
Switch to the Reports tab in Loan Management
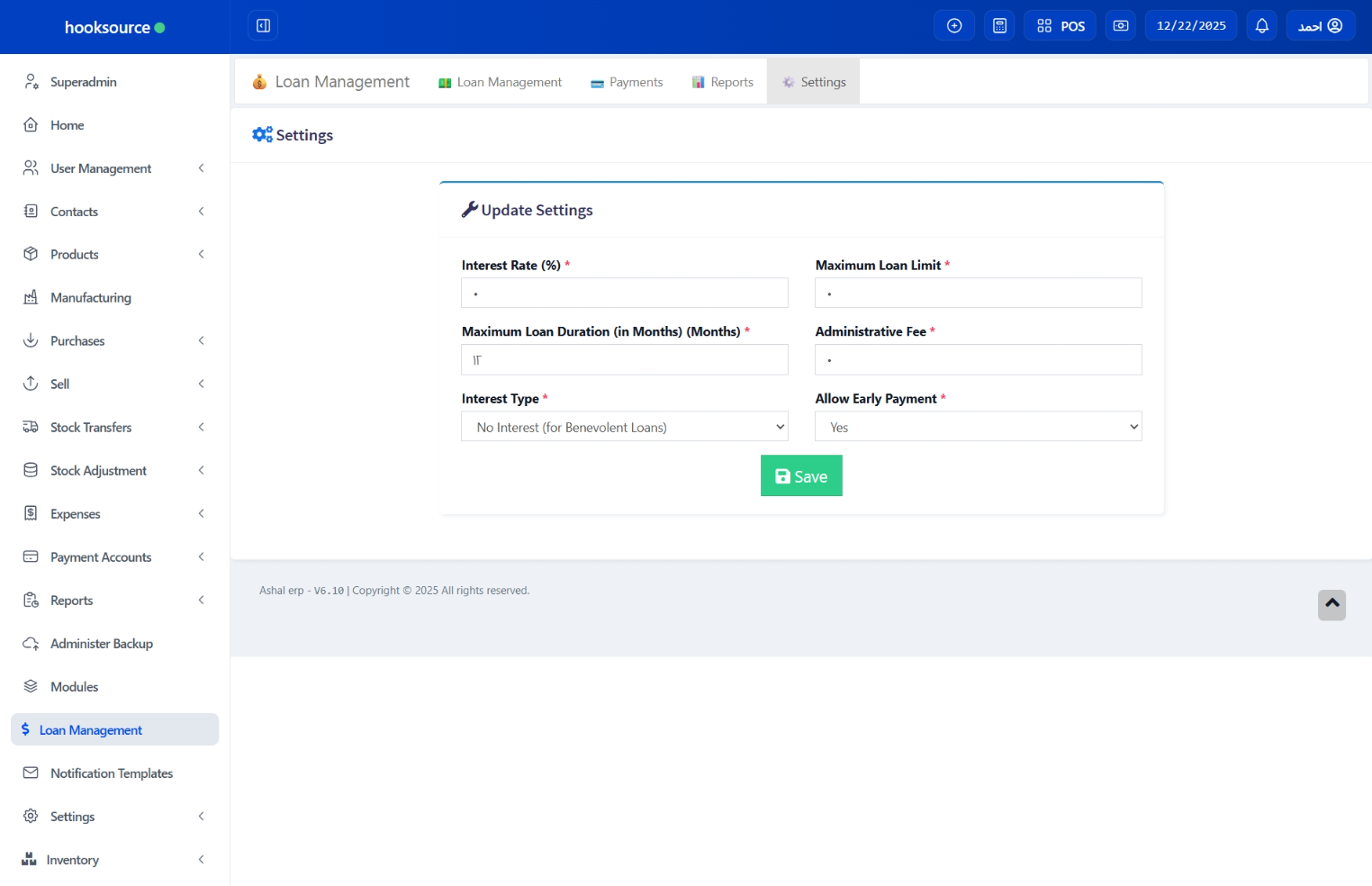(722, 82)
